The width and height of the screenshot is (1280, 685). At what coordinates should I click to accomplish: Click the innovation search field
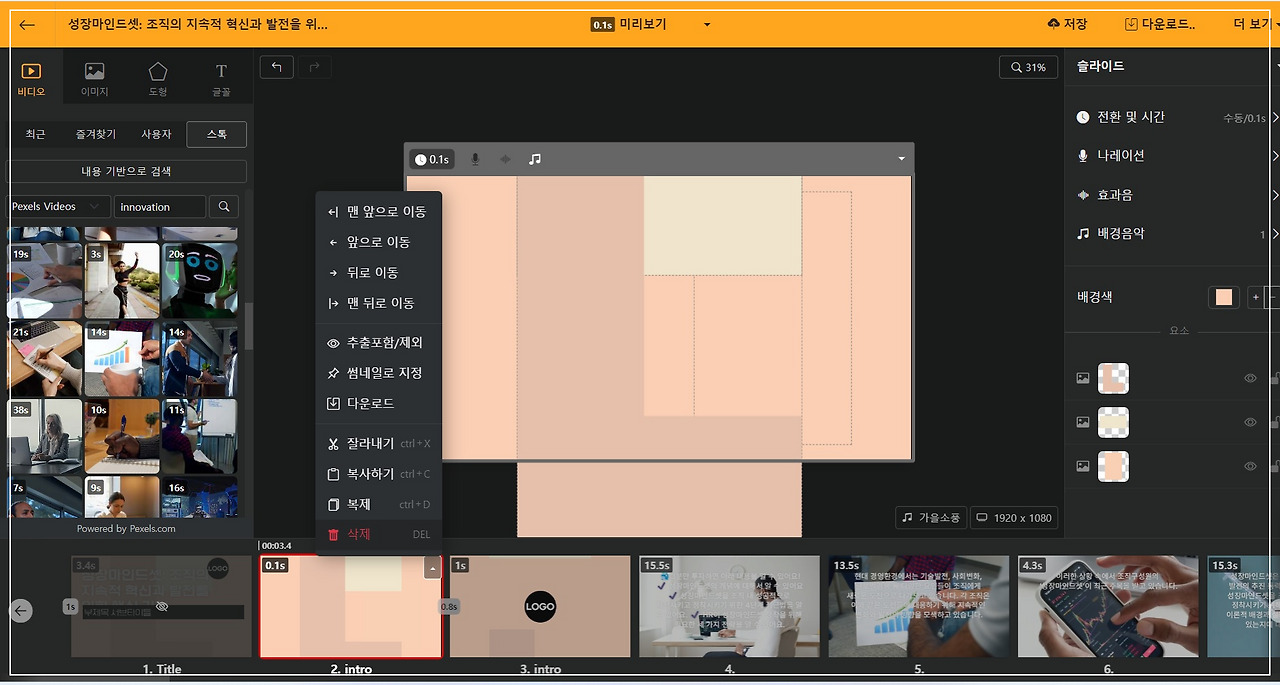click(x=160, y=206)
